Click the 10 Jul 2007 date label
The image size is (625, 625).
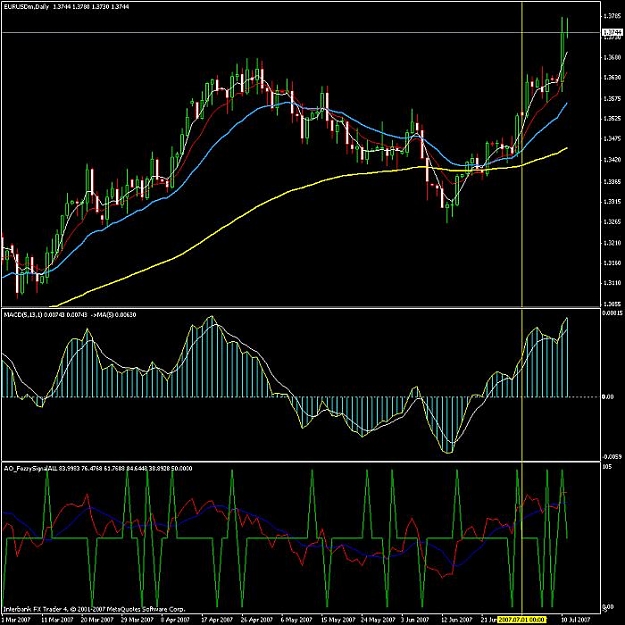[x=576, y=620]
